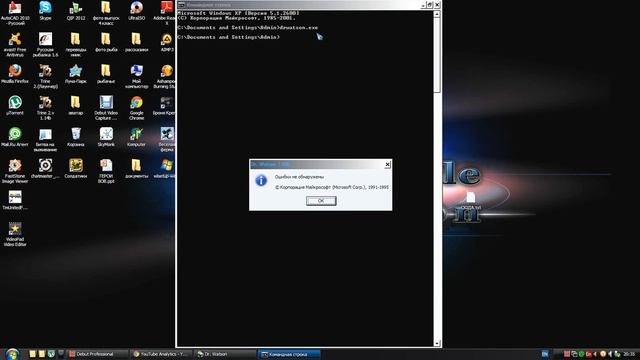Image resolution: width=640 pixels, height=360 pixels.
Task: Open the фото рыба folder
Action: [x=106, y=42]
